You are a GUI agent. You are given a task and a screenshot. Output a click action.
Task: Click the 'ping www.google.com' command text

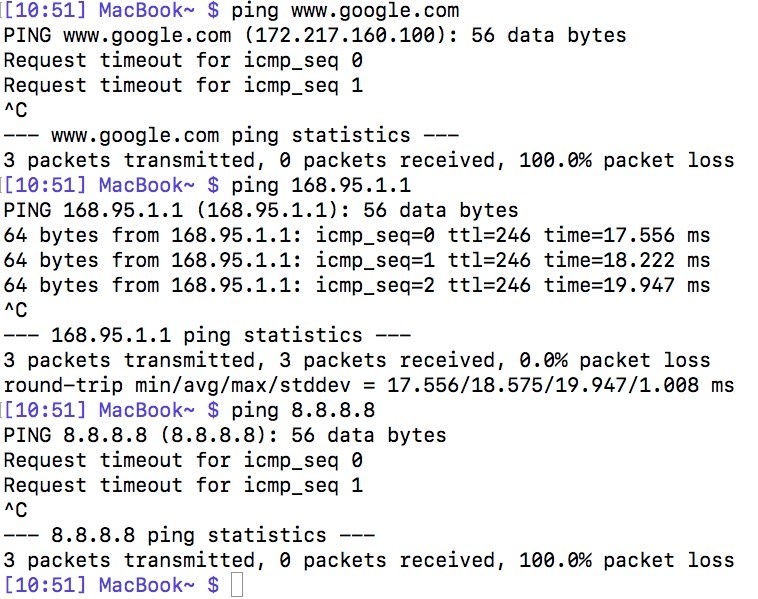point(344,11)
